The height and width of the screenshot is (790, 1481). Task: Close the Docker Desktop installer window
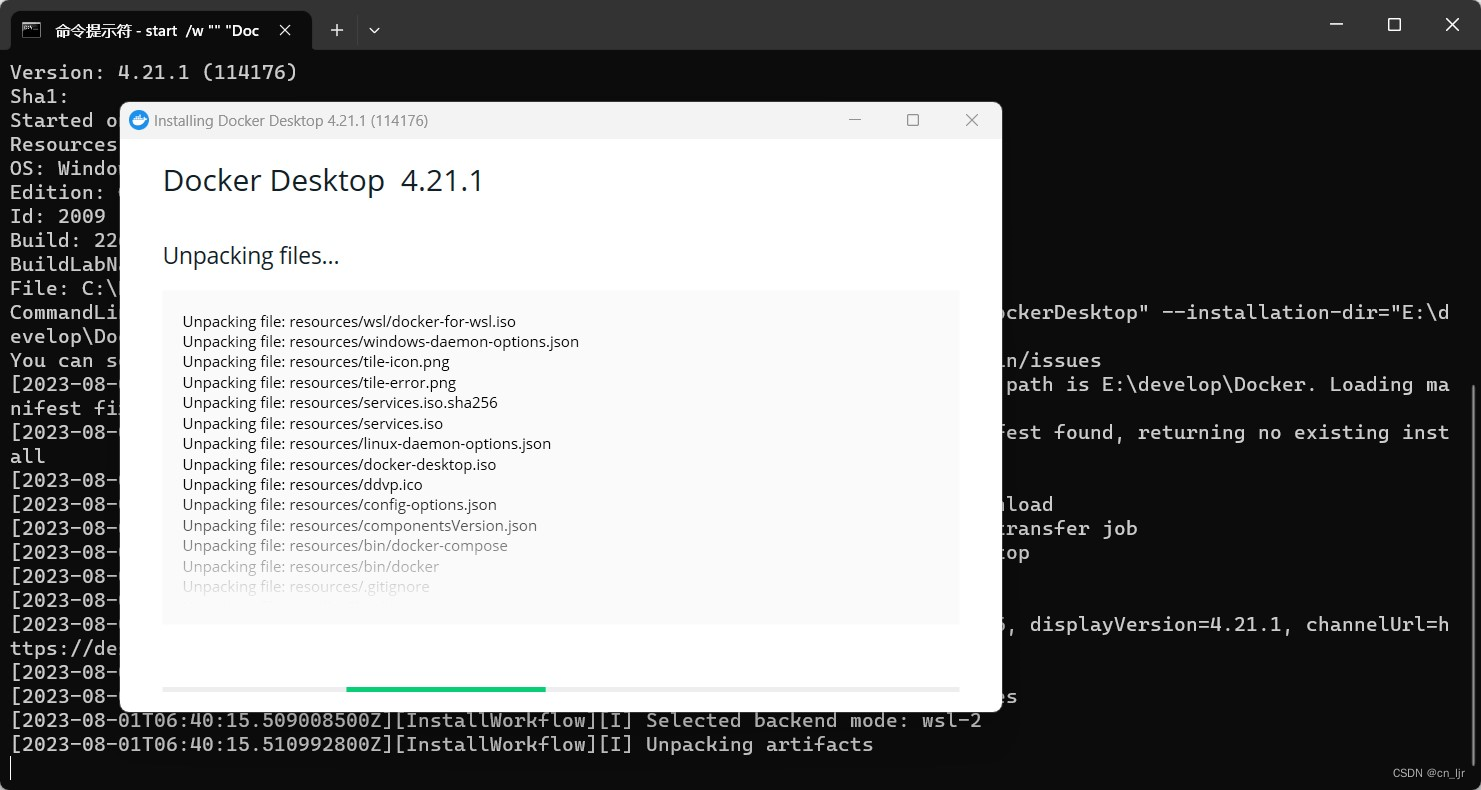click(971, 120)
